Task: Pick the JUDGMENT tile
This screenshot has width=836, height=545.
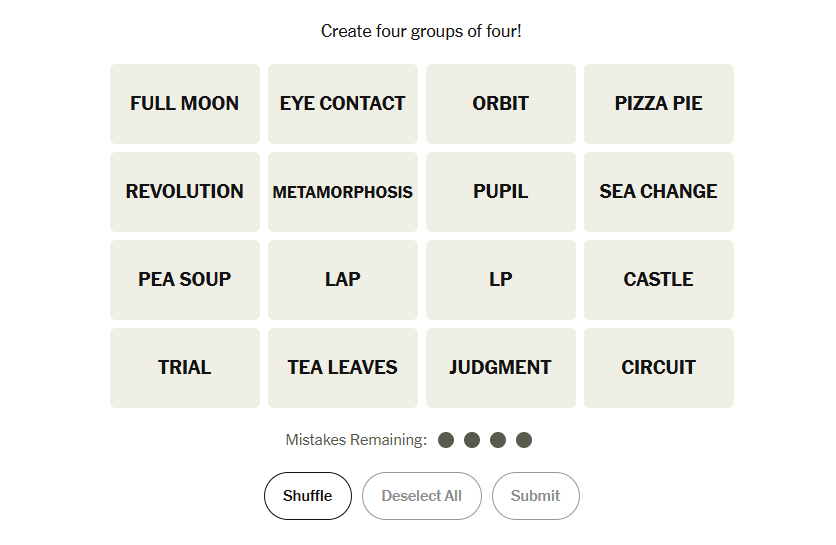Action: (x=501, y=368)
